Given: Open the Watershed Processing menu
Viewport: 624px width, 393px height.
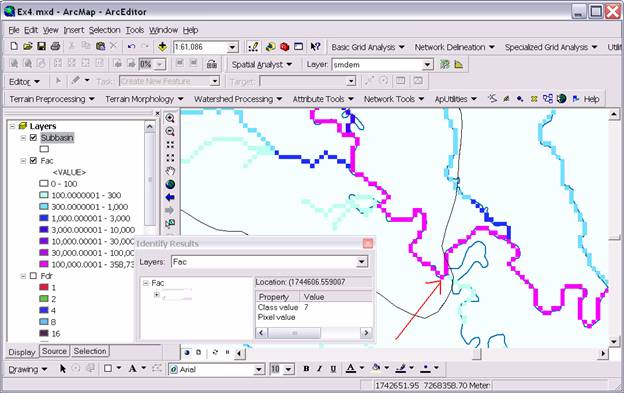Looking at the screenshot, I should [238, 99].
